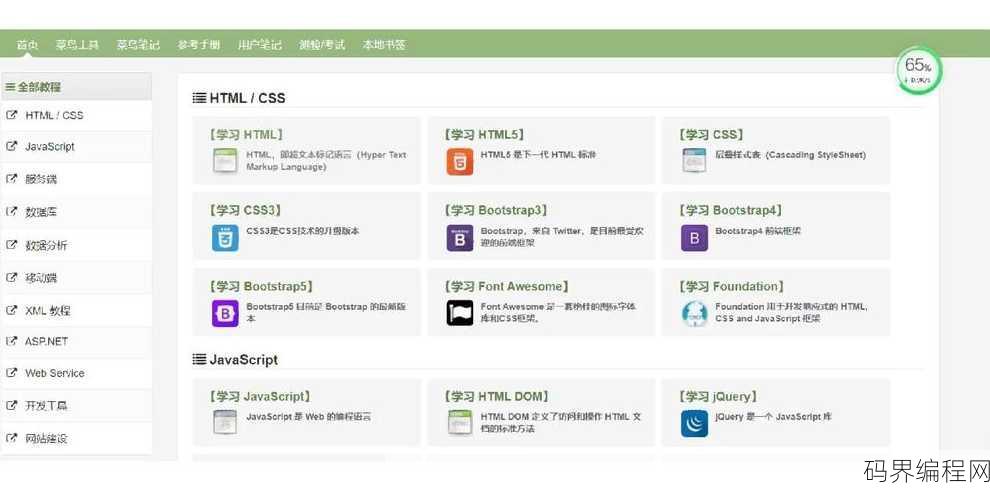This screenshot has width=990, height=490.
Task: Open the 【学习 CSS3】 tutorial link
Action: click(x=245, y=210)
